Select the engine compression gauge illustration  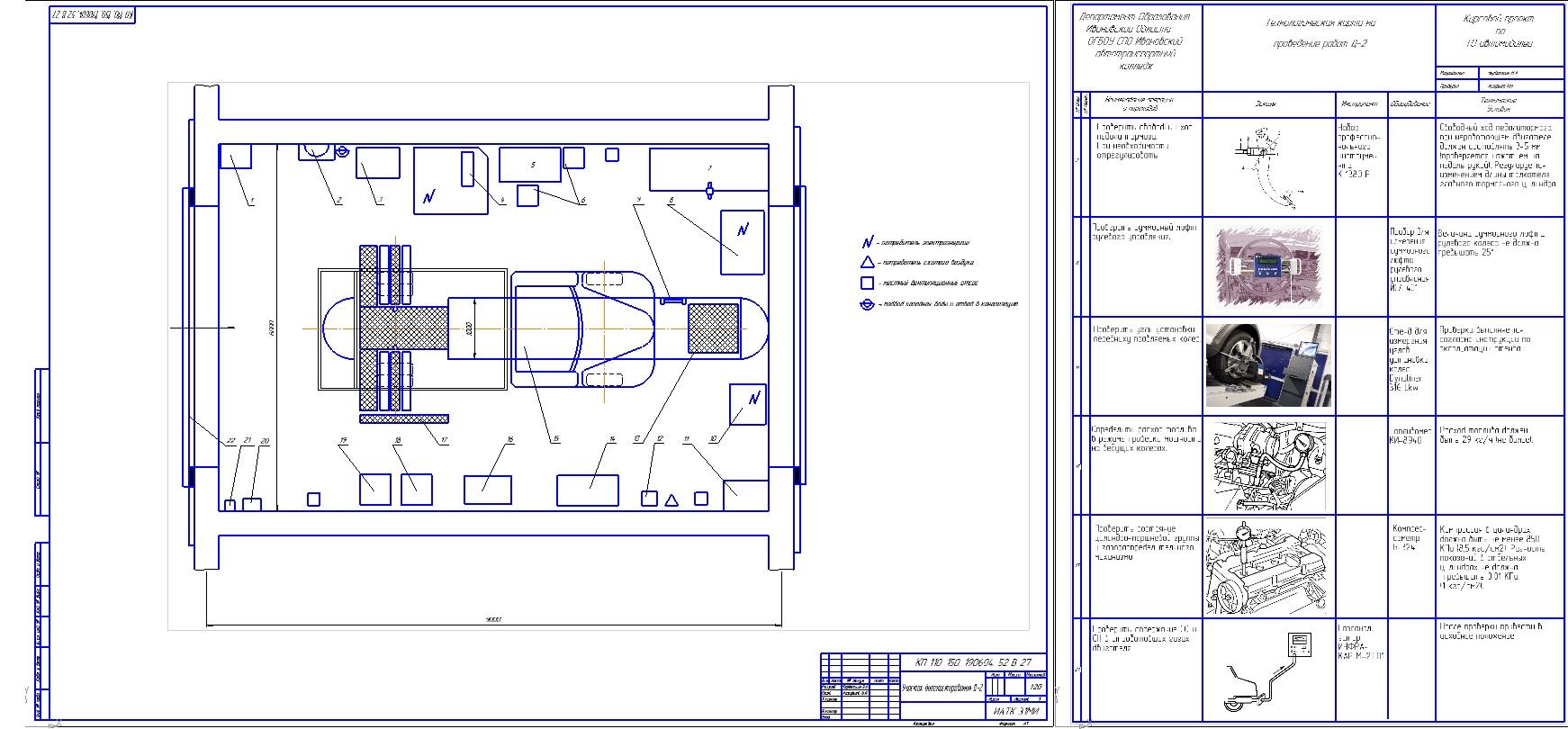(x=1268, y=567)
